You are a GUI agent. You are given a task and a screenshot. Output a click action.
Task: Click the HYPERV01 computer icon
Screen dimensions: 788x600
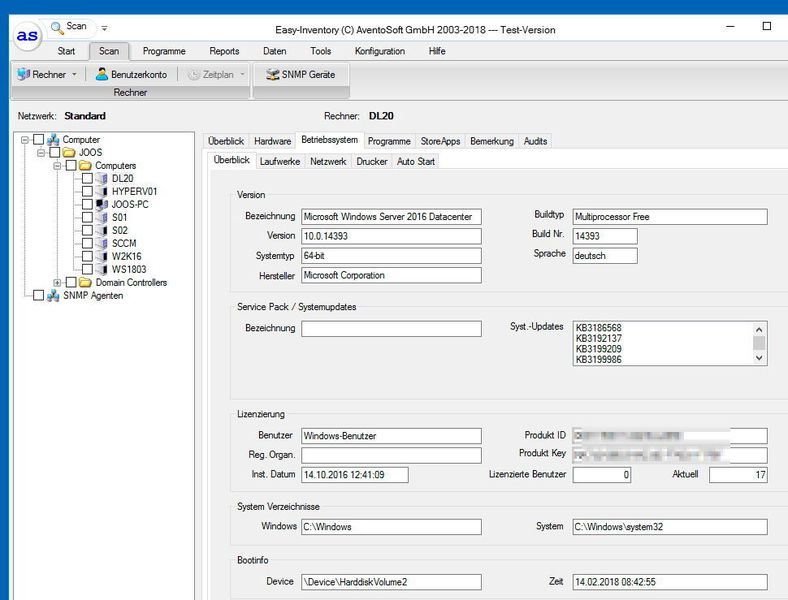102,191
